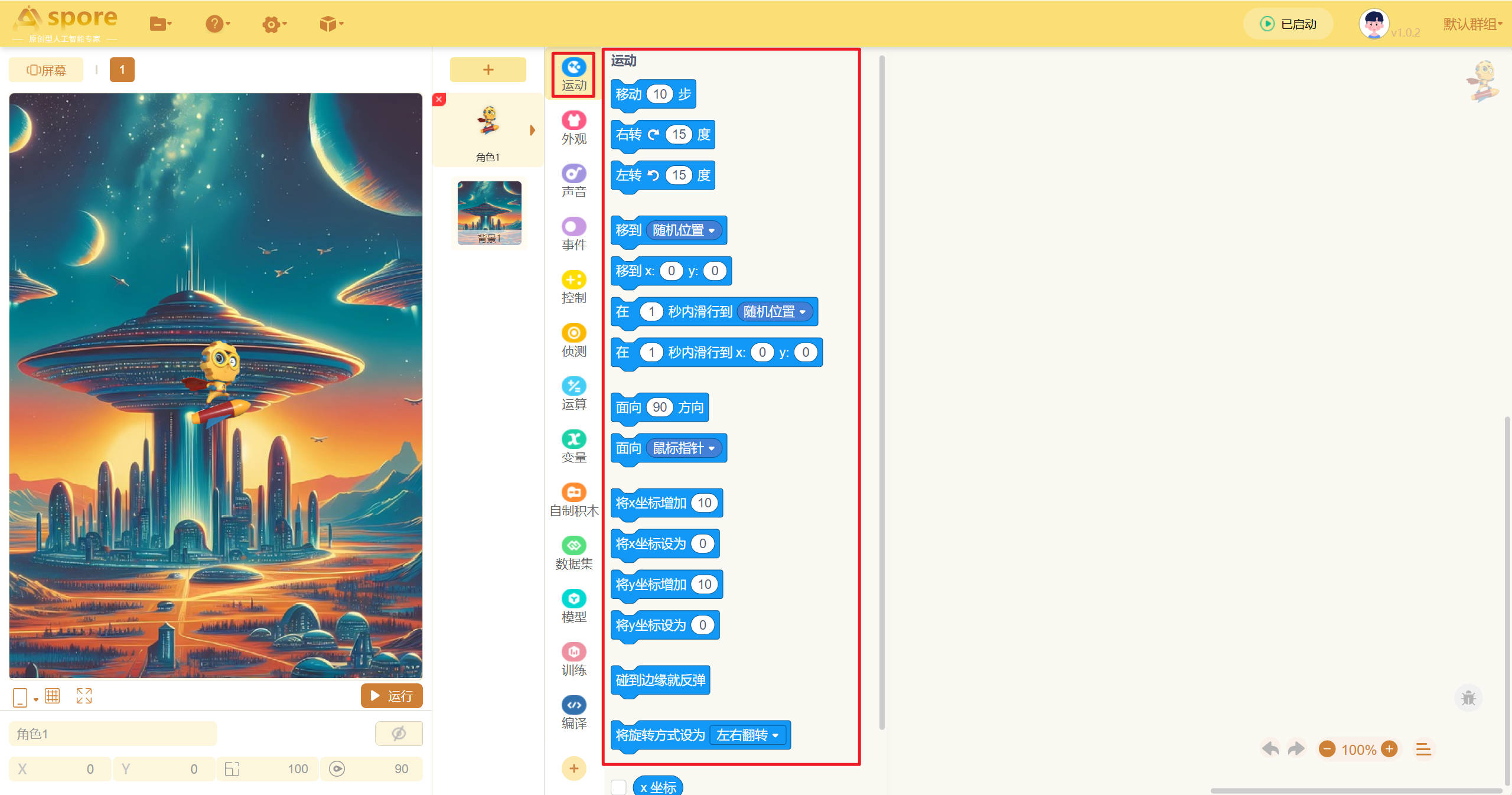
Task: Toggle sprite visibility eye button
Action: pos(399,734)
